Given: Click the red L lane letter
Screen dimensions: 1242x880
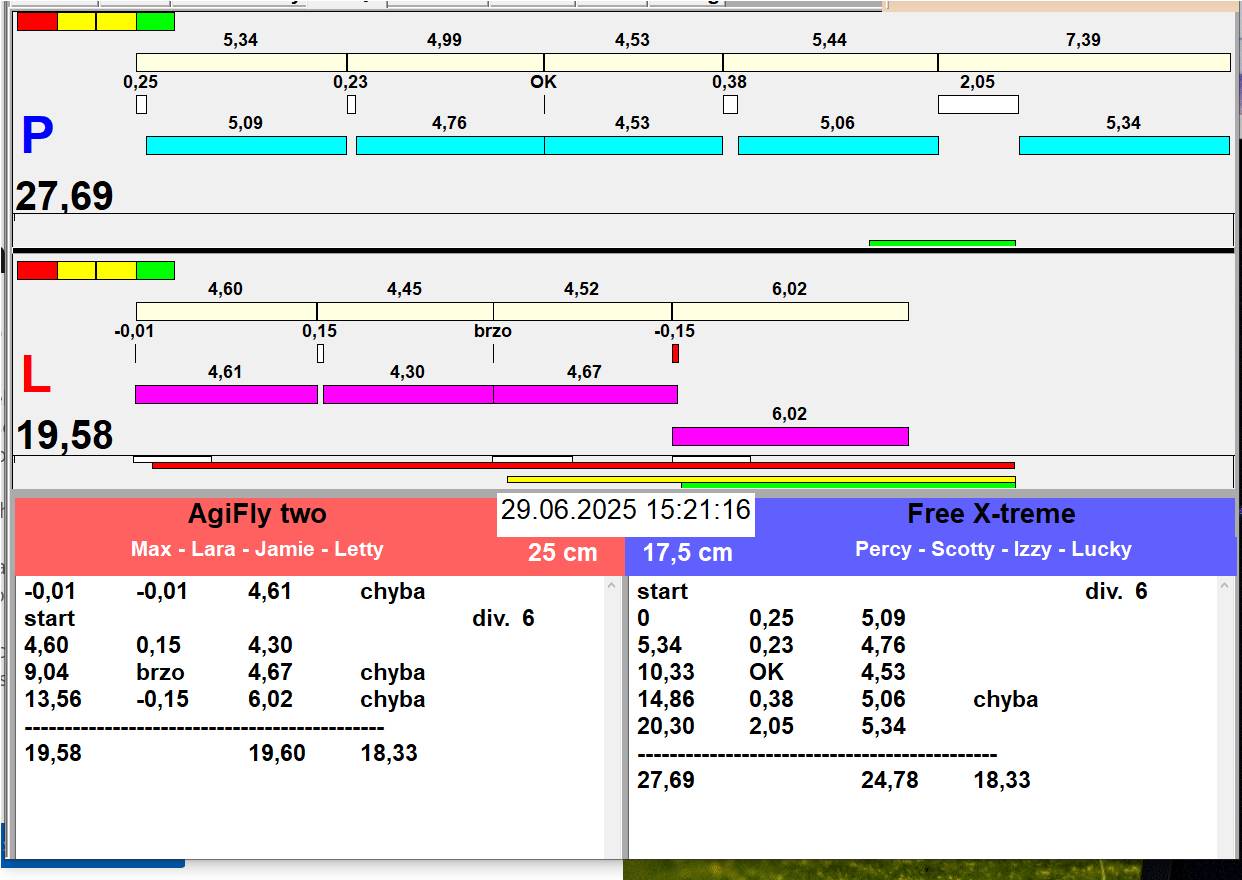Looking at the screenshot, I should [36, 376].
